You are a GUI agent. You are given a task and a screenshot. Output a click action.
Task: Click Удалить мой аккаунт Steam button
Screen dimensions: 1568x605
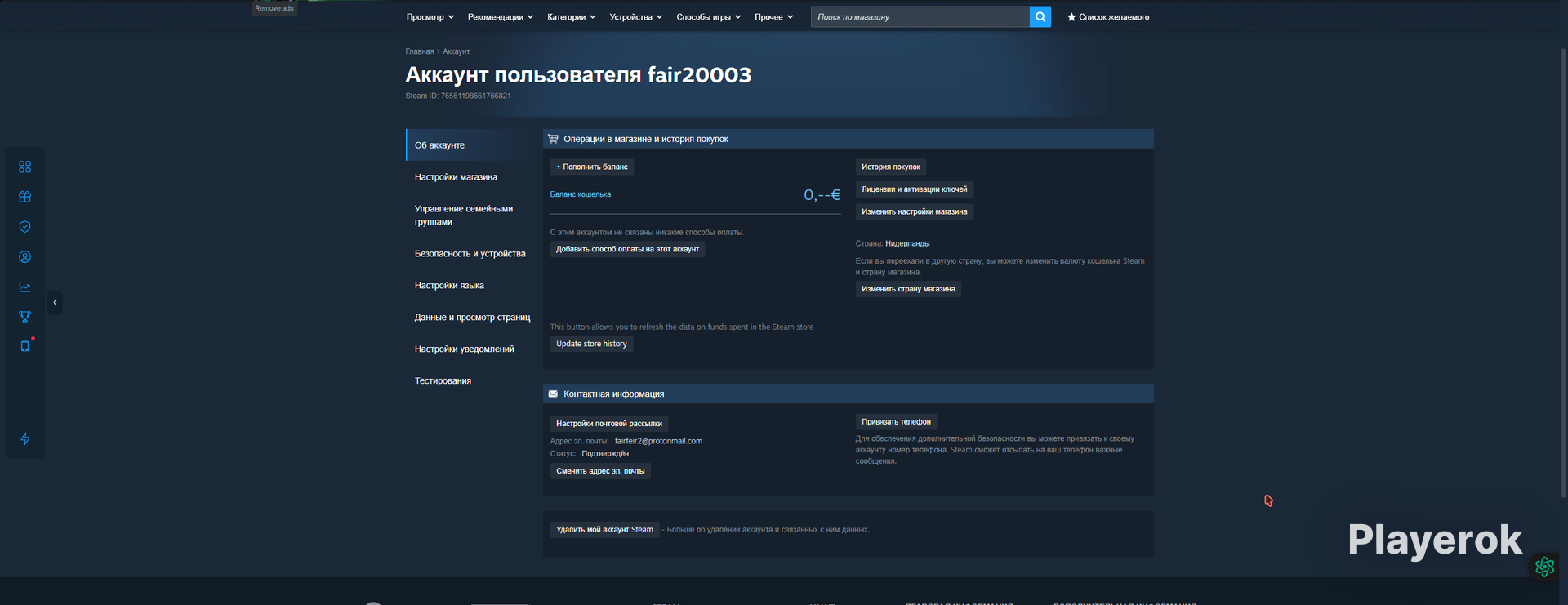pyautogui.click(x=604, y=530)
